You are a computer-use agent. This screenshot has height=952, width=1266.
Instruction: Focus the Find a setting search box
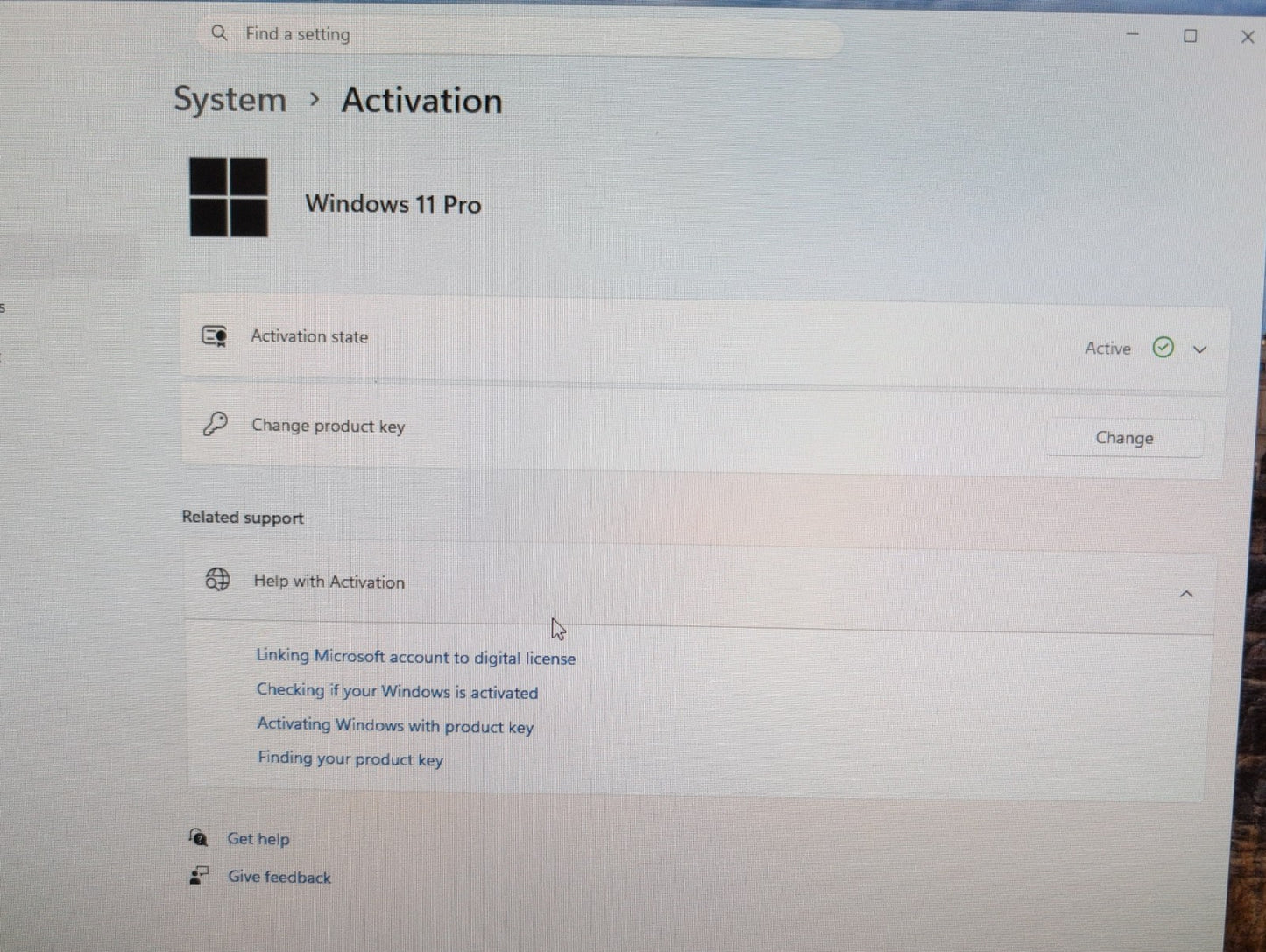point(520,35)
